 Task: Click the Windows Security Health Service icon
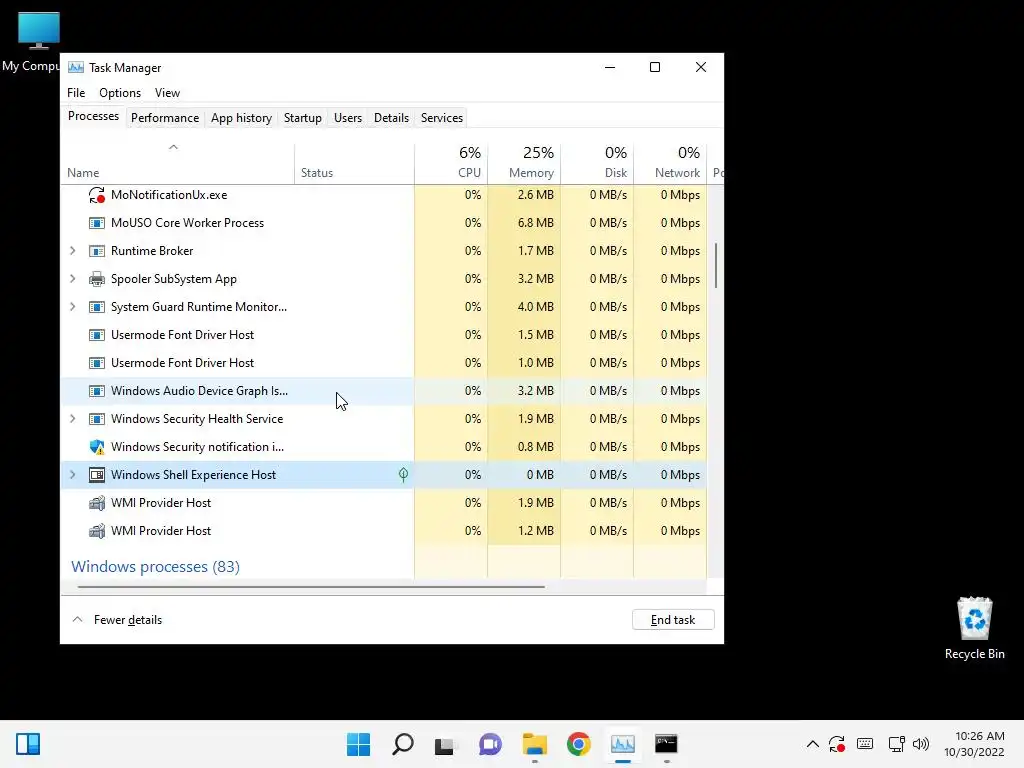(97, 419)
